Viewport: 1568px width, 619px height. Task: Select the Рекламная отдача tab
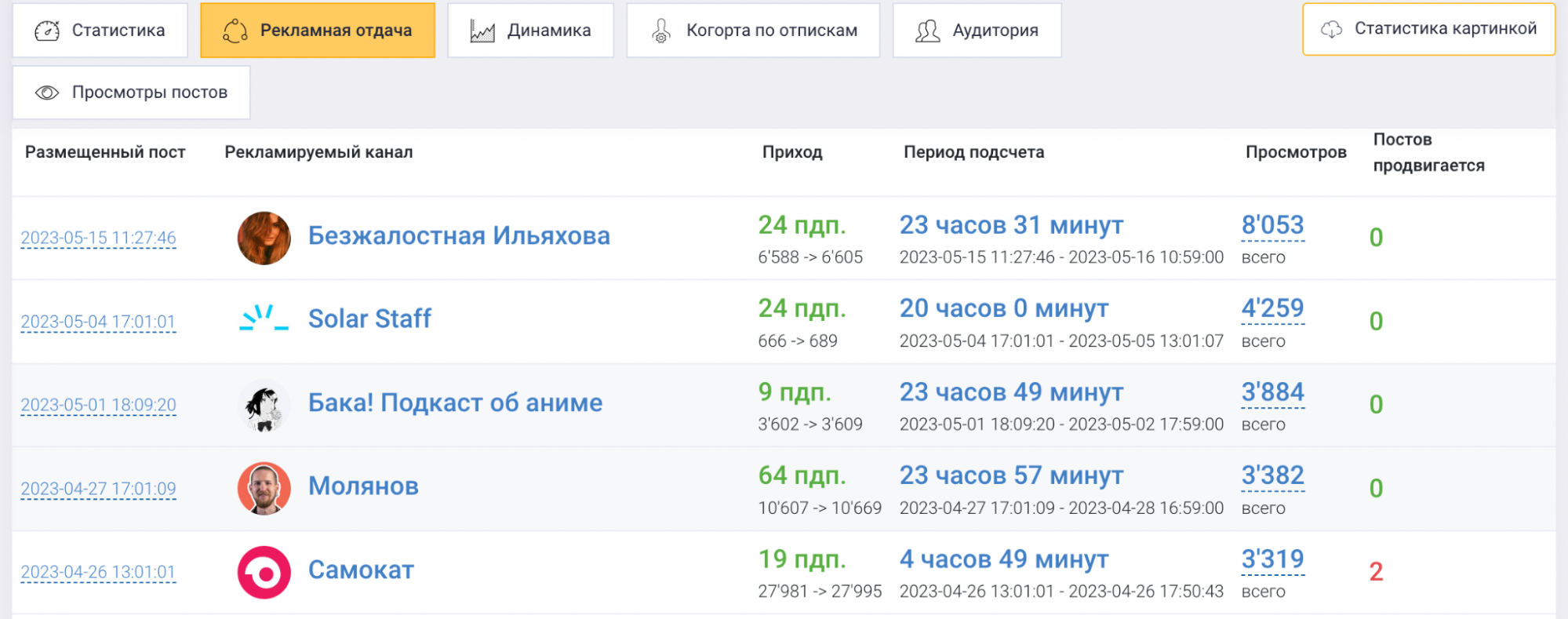pos(318,31)
